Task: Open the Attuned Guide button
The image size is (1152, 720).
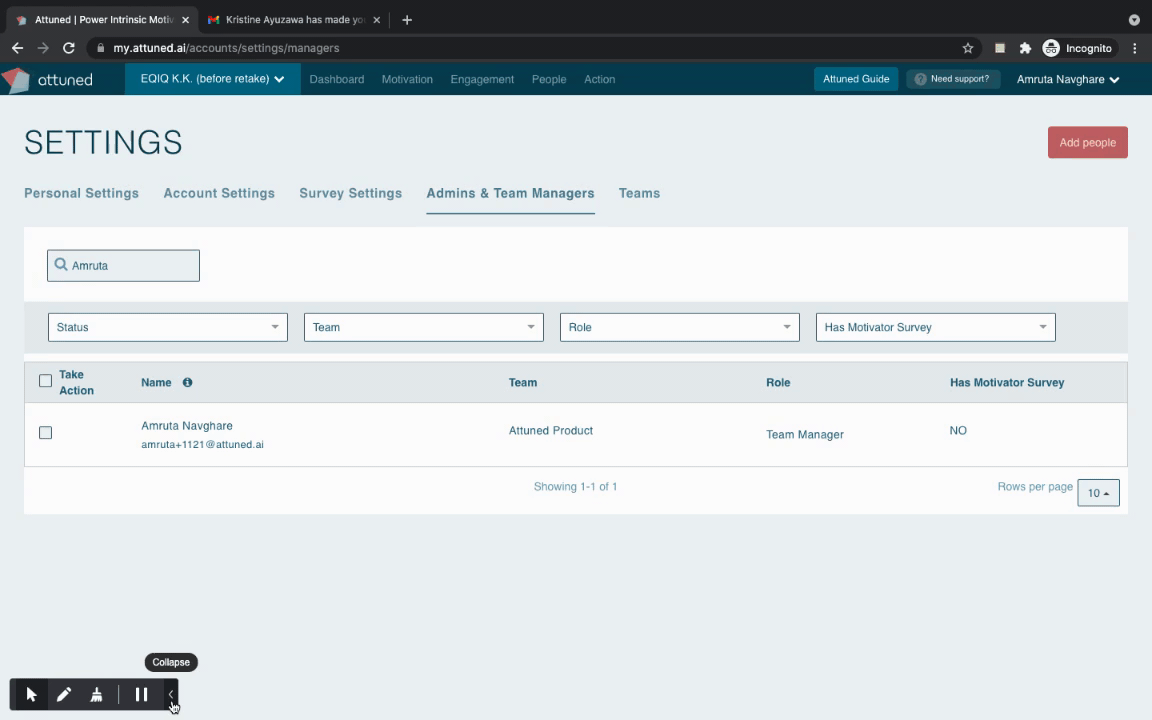Action: click(856, 79)
